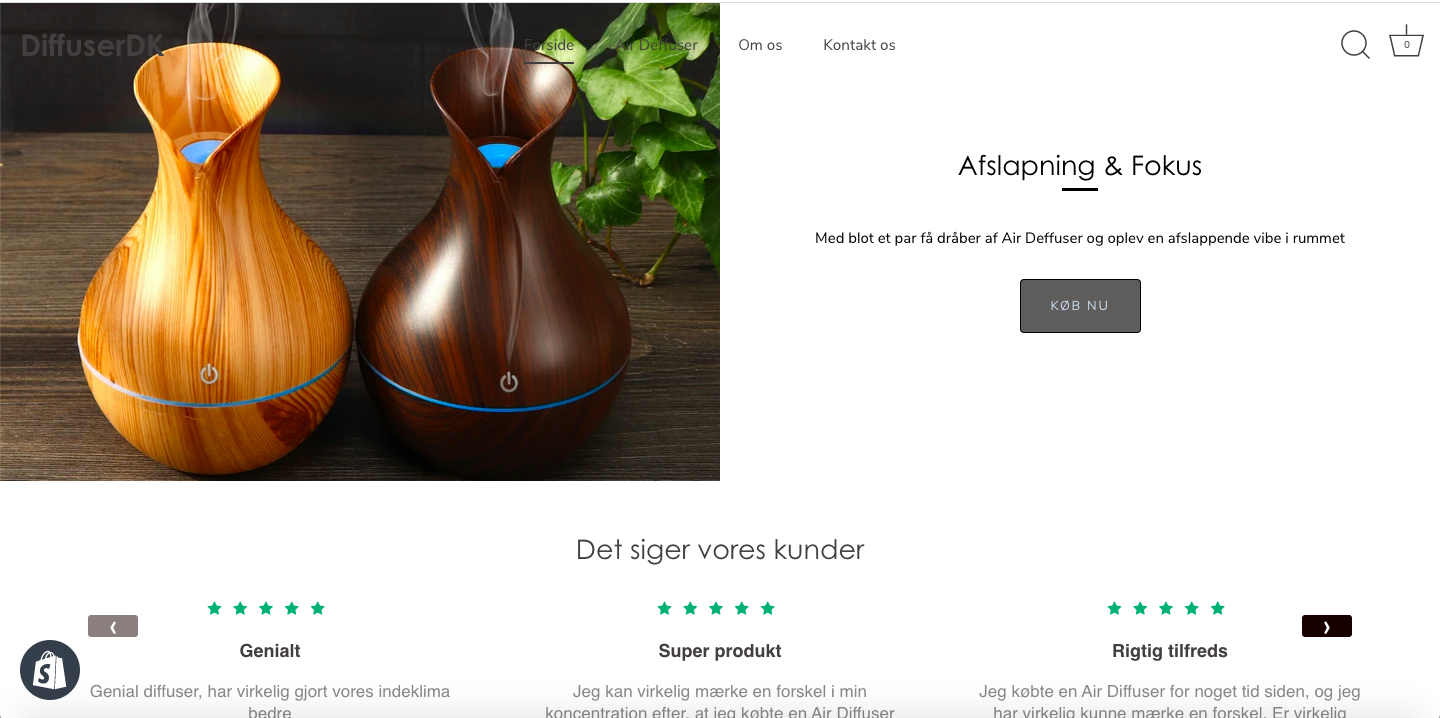
Task: Click the Afslapning & Fokus heading
Action: pos(1080,166)
